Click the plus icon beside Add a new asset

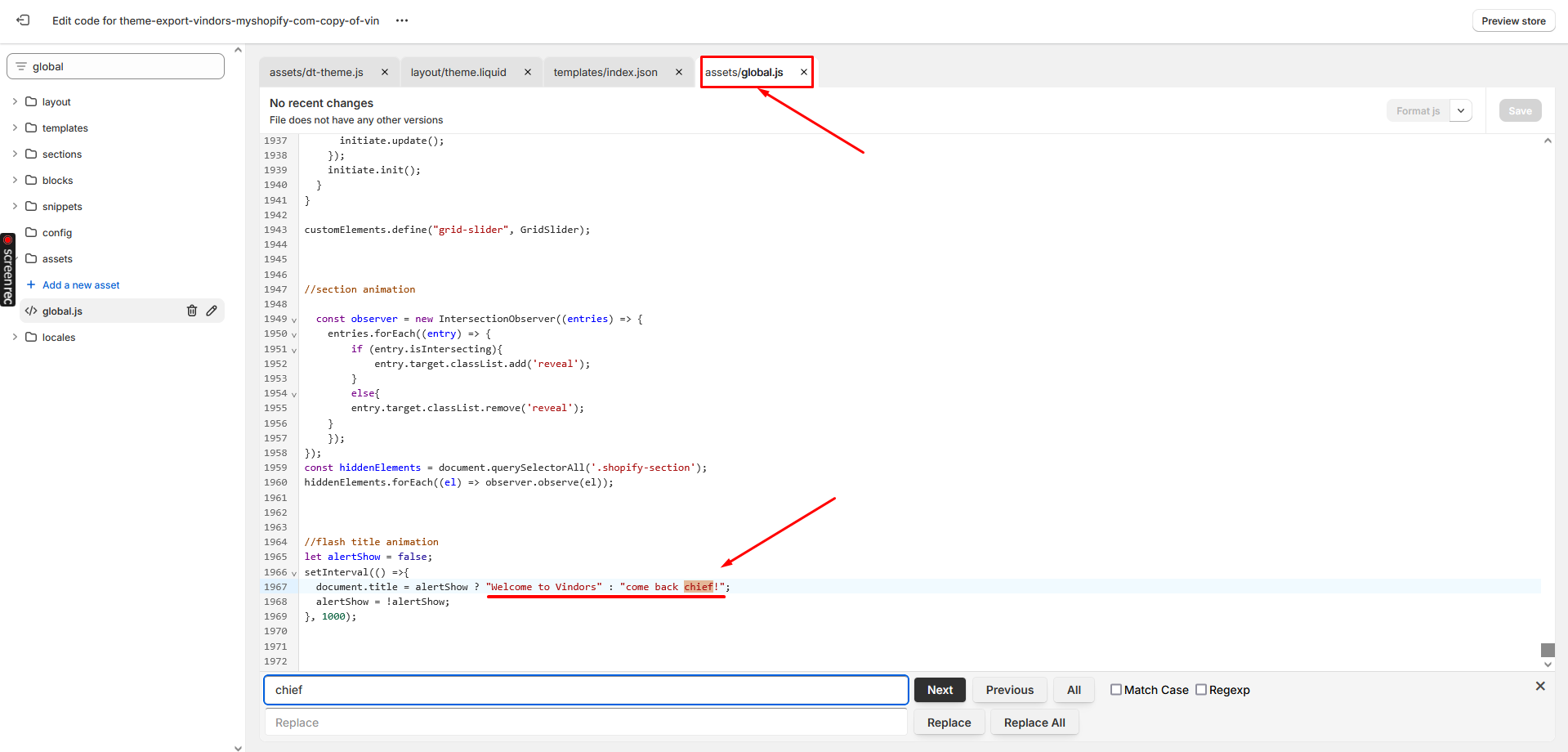tap(31, 284)
